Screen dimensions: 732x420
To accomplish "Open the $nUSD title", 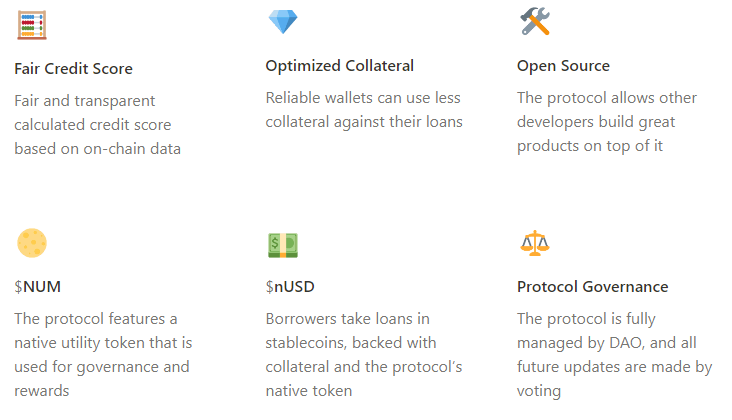I will [x=290, y=287].
